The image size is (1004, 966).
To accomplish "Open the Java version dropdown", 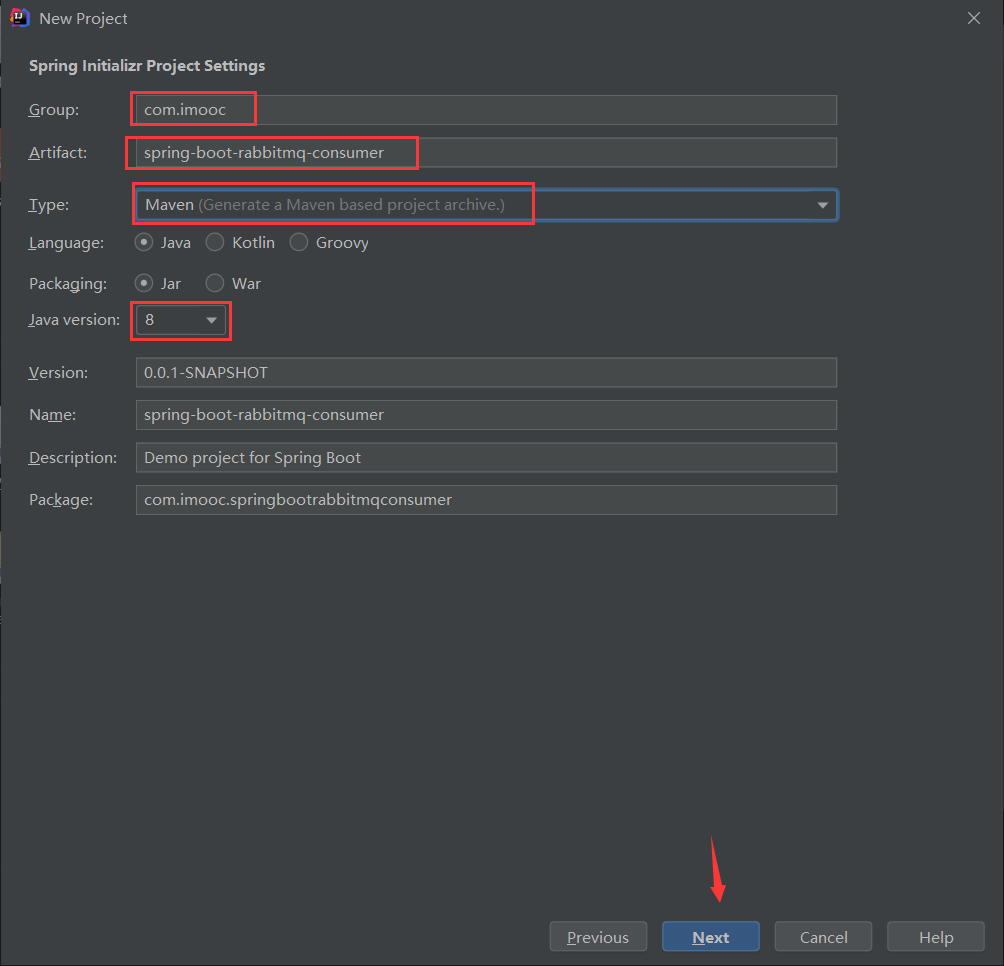I will 181,319.
